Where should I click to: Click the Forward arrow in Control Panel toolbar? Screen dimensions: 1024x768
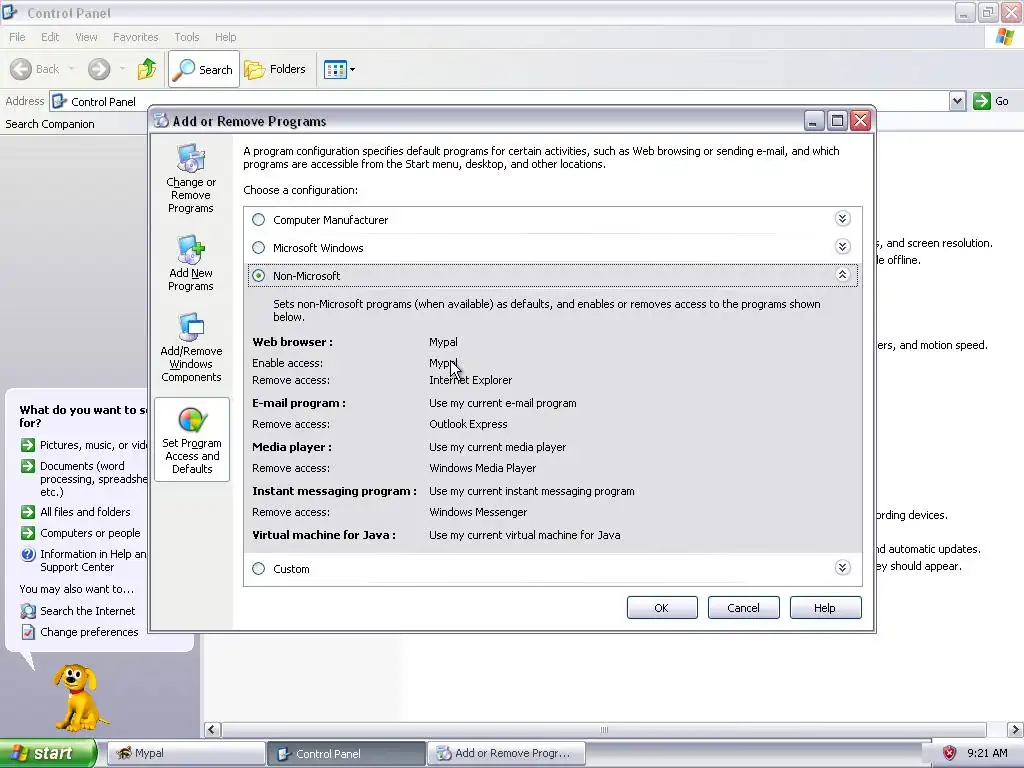click(x=99, y=69)
